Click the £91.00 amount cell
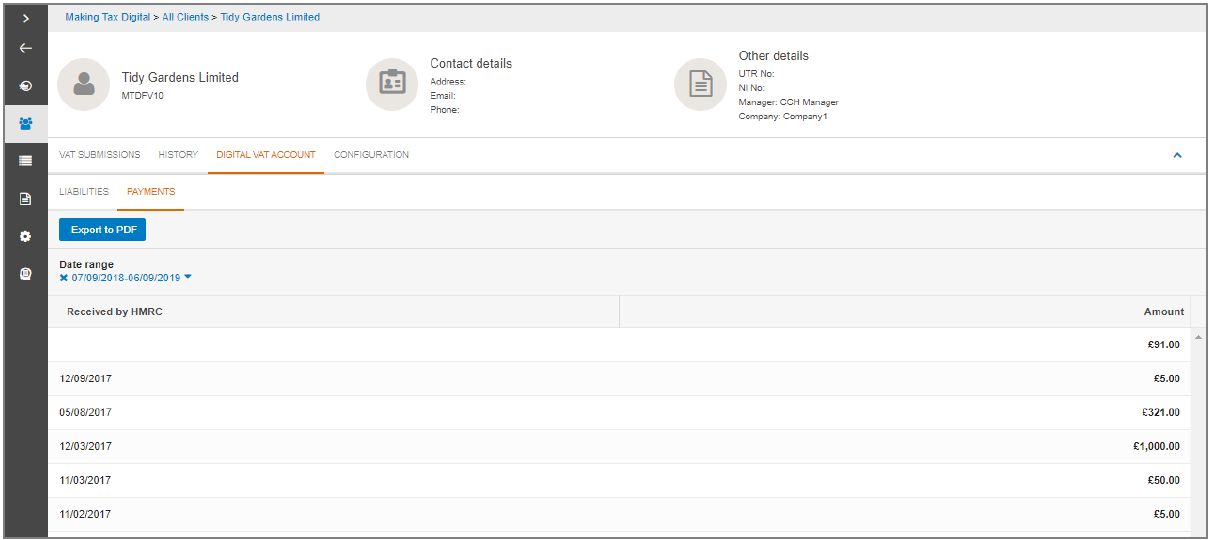 coord(1164,345)
